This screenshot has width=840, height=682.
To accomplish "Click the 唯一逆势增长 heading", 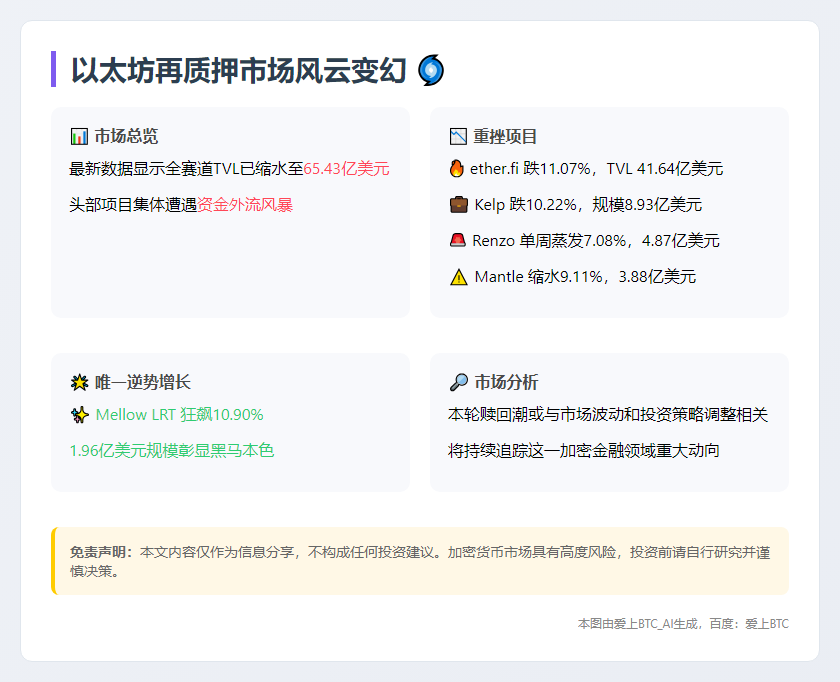I will tap(143, 383).
